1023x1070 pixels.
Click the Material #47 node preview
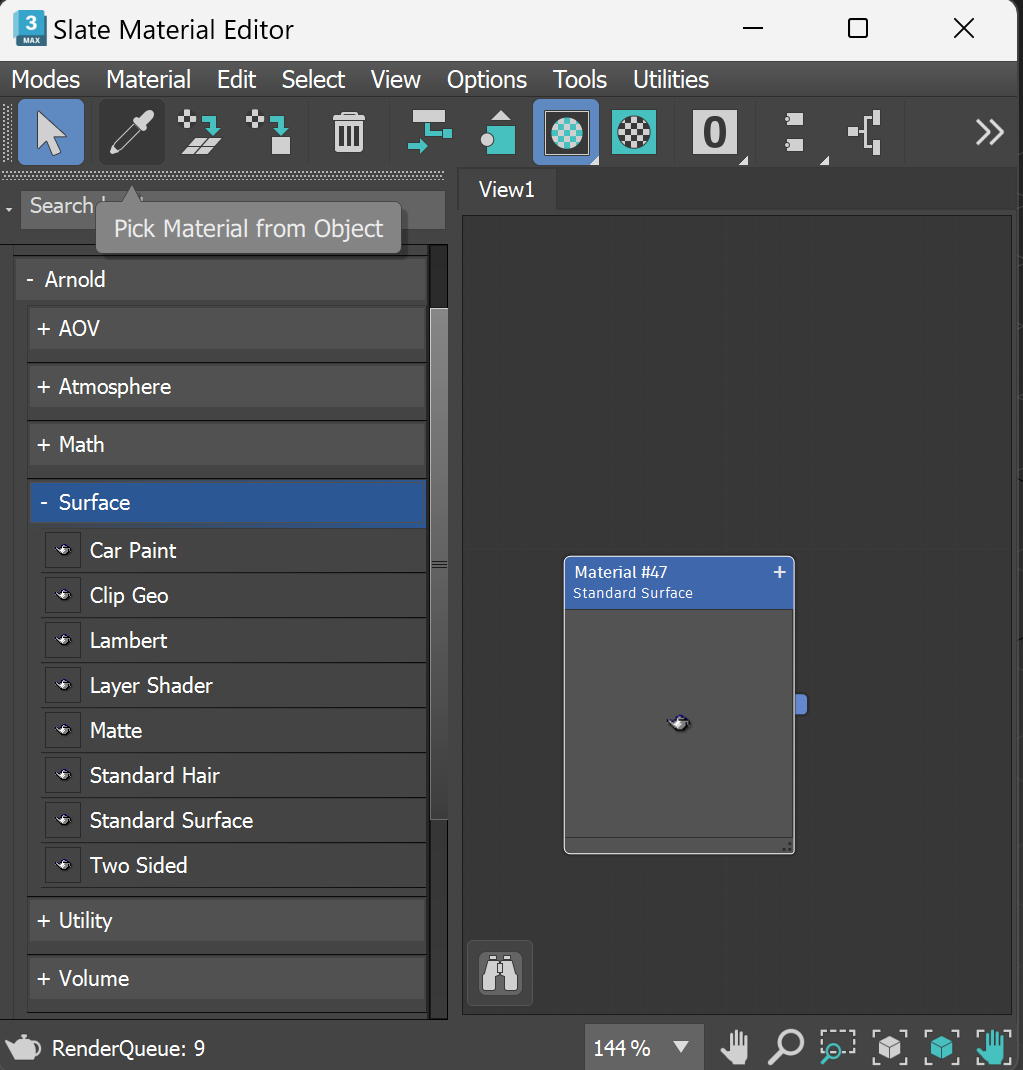[x=679, y=722]
